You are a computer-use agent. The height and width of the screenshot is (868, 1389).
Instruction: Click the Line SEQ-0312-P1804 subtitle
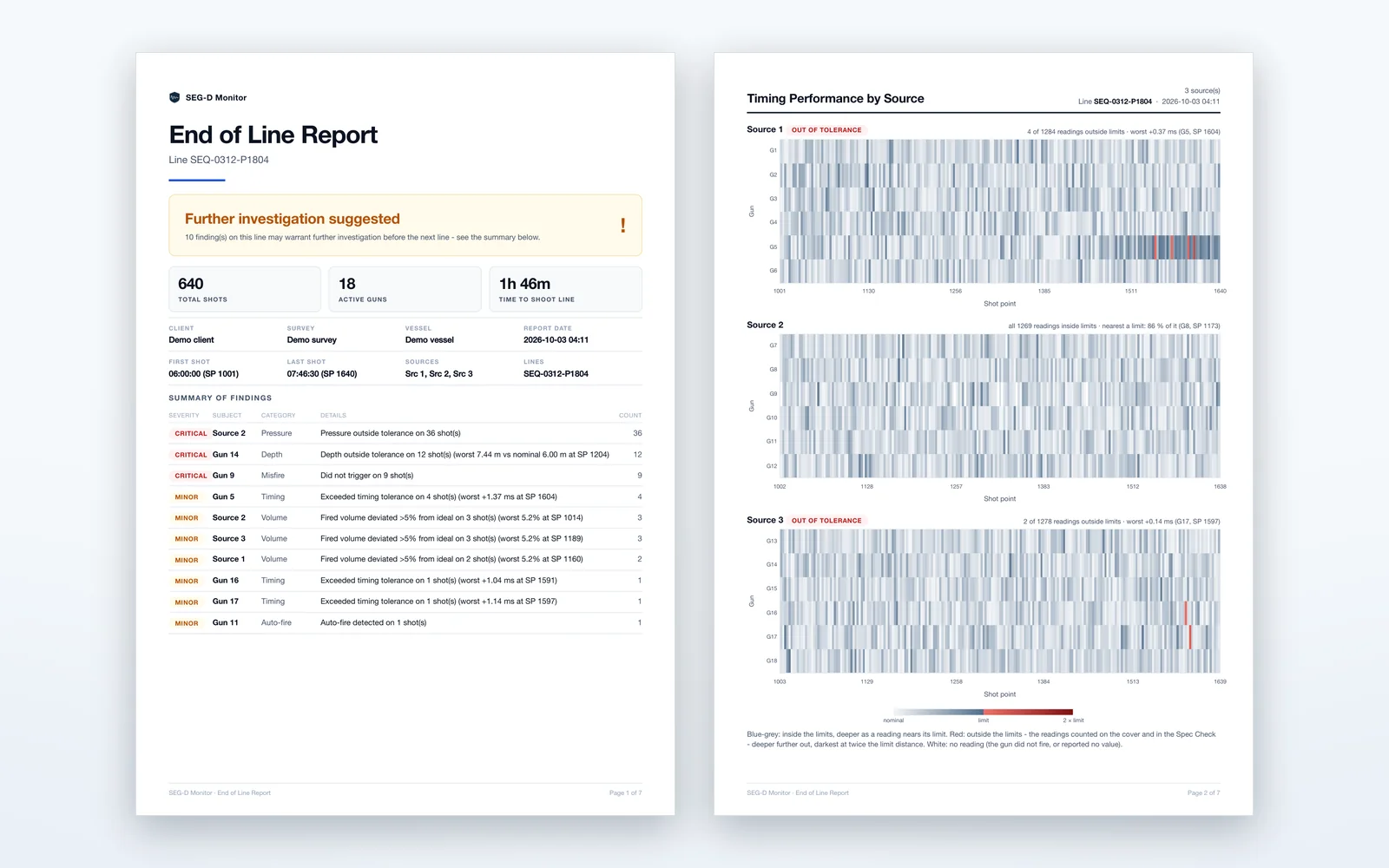(x=219, y=160)
